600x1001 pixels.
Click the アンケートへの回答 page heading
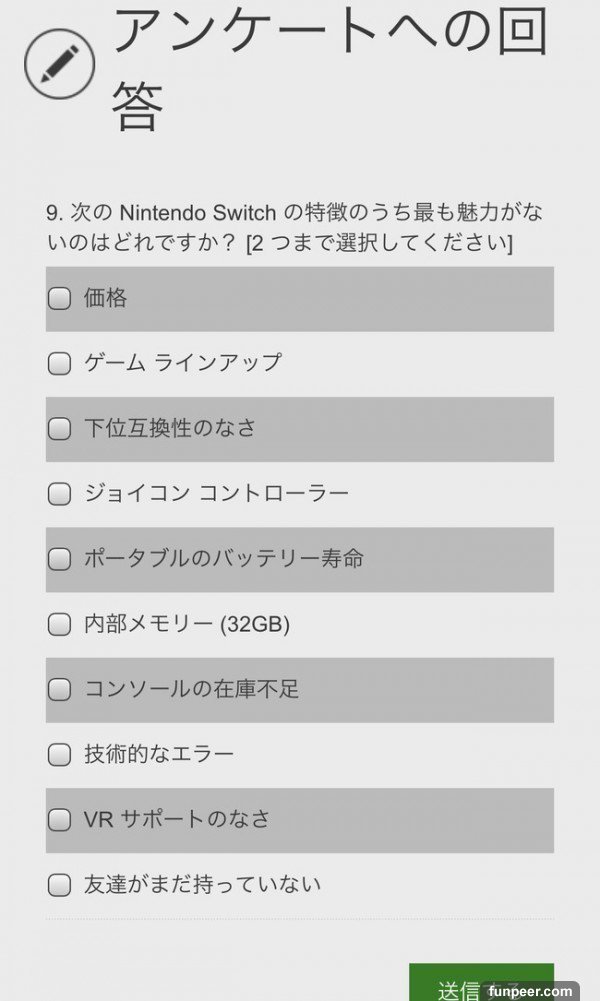pyautogui.click(x=330, y=68)
